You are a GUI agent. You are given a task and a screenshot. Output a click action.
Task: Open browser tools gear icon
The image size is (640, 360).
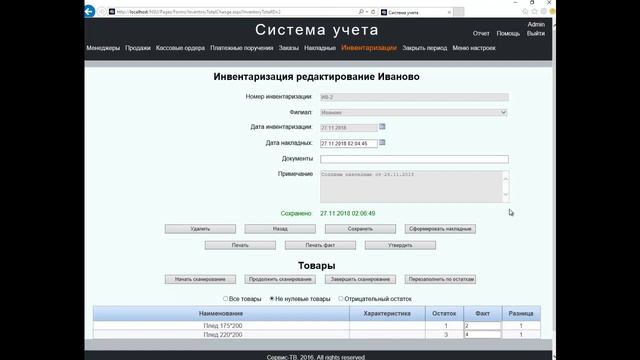pos(544,11)
